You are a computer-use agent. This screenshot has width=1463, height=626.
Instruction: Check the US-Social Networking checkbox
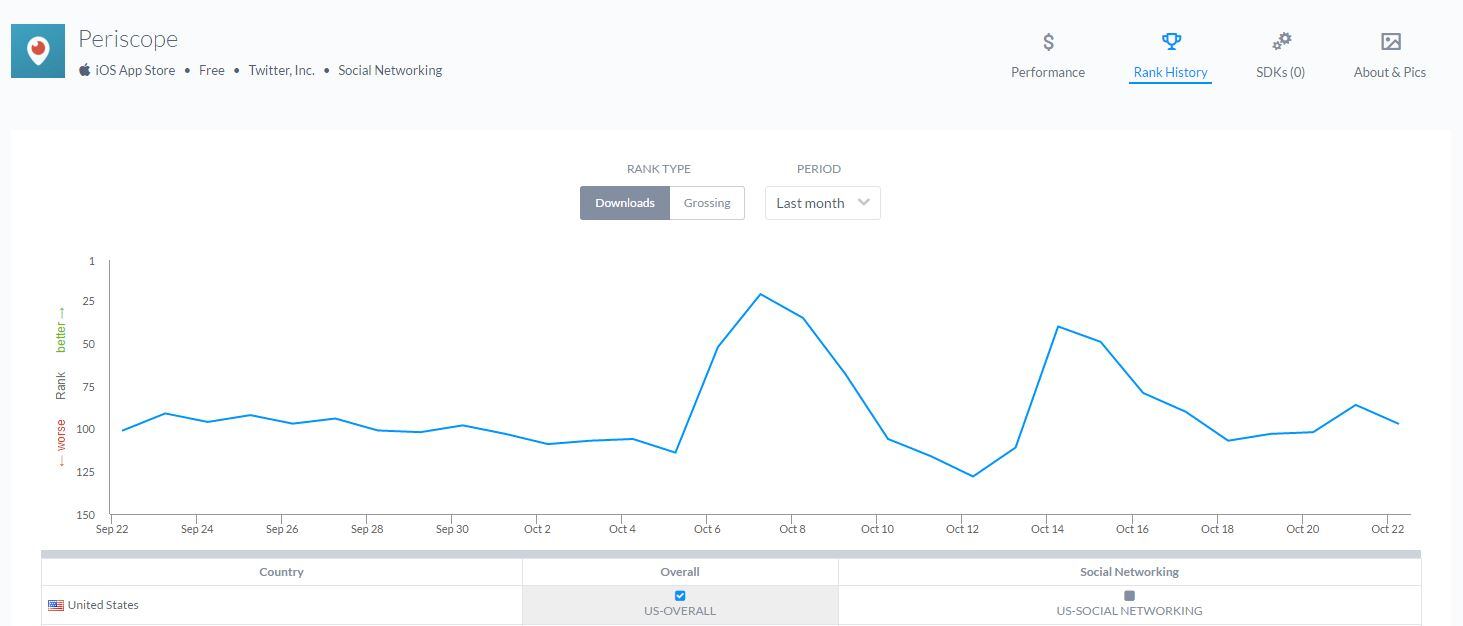pos(1130,596)
